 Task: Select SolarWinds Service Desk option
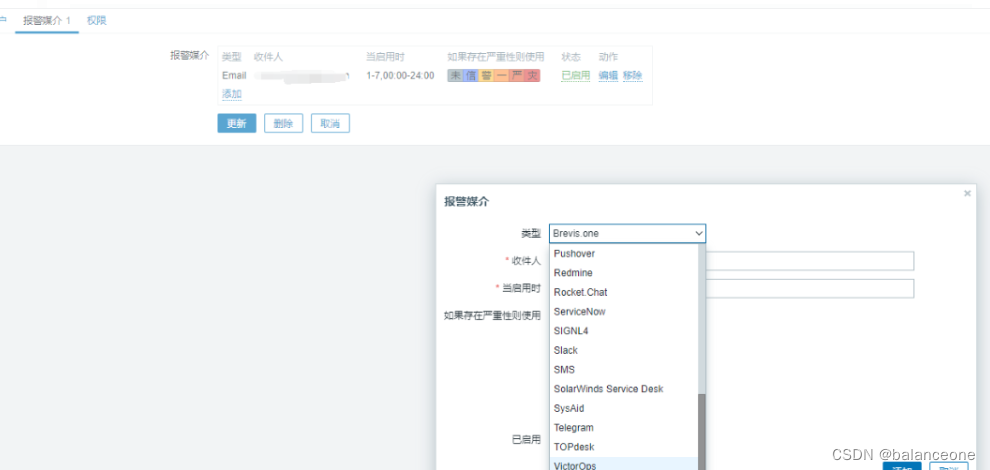coord(623,389)
